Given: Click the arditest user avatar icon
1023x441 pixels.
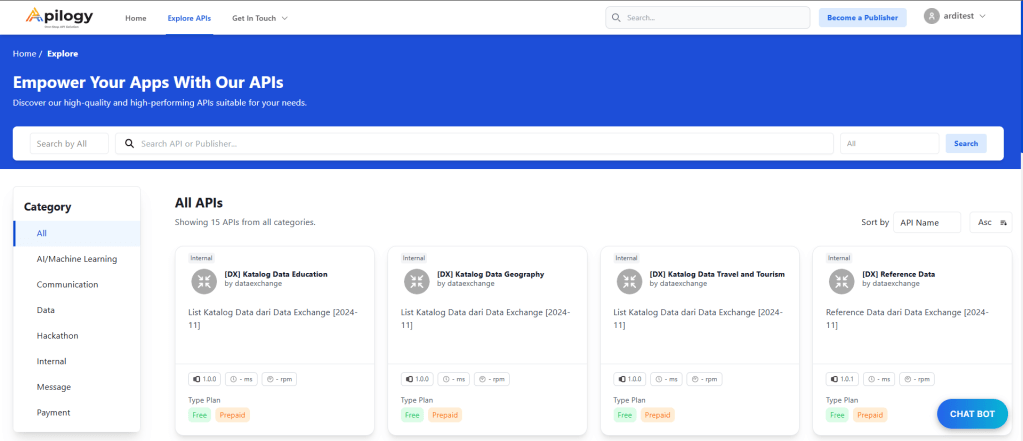Looking at the screenshot, I should pyautogui.click(x=932, y=17).
